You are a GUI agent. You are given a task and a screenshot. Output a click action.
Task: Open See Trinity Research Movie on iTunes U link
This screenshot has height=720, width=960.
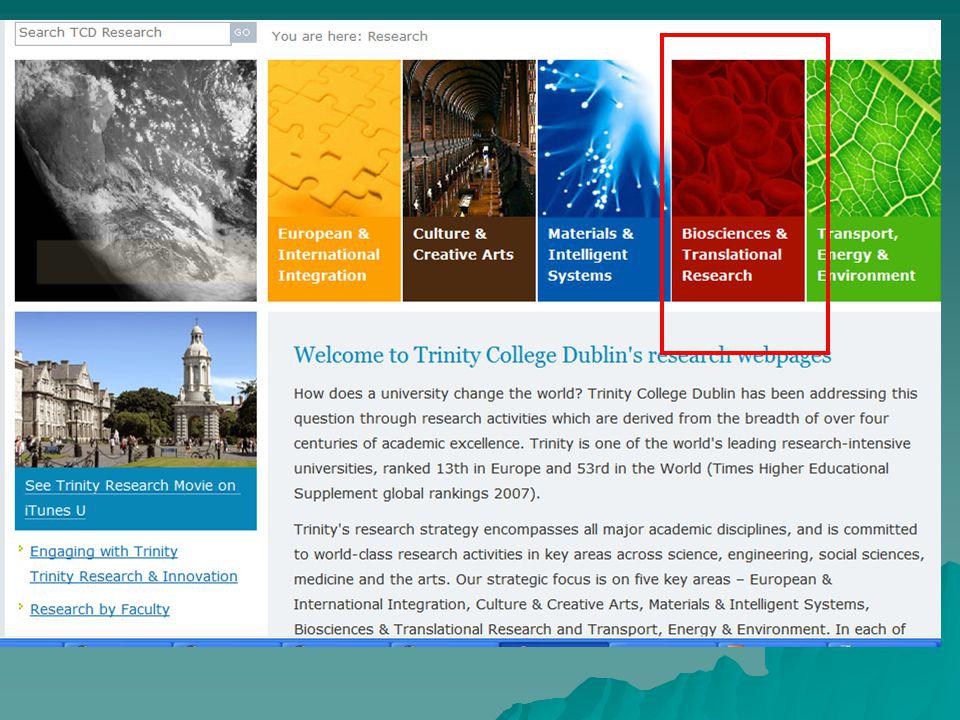pyautogui.click(x=130, y=498)
